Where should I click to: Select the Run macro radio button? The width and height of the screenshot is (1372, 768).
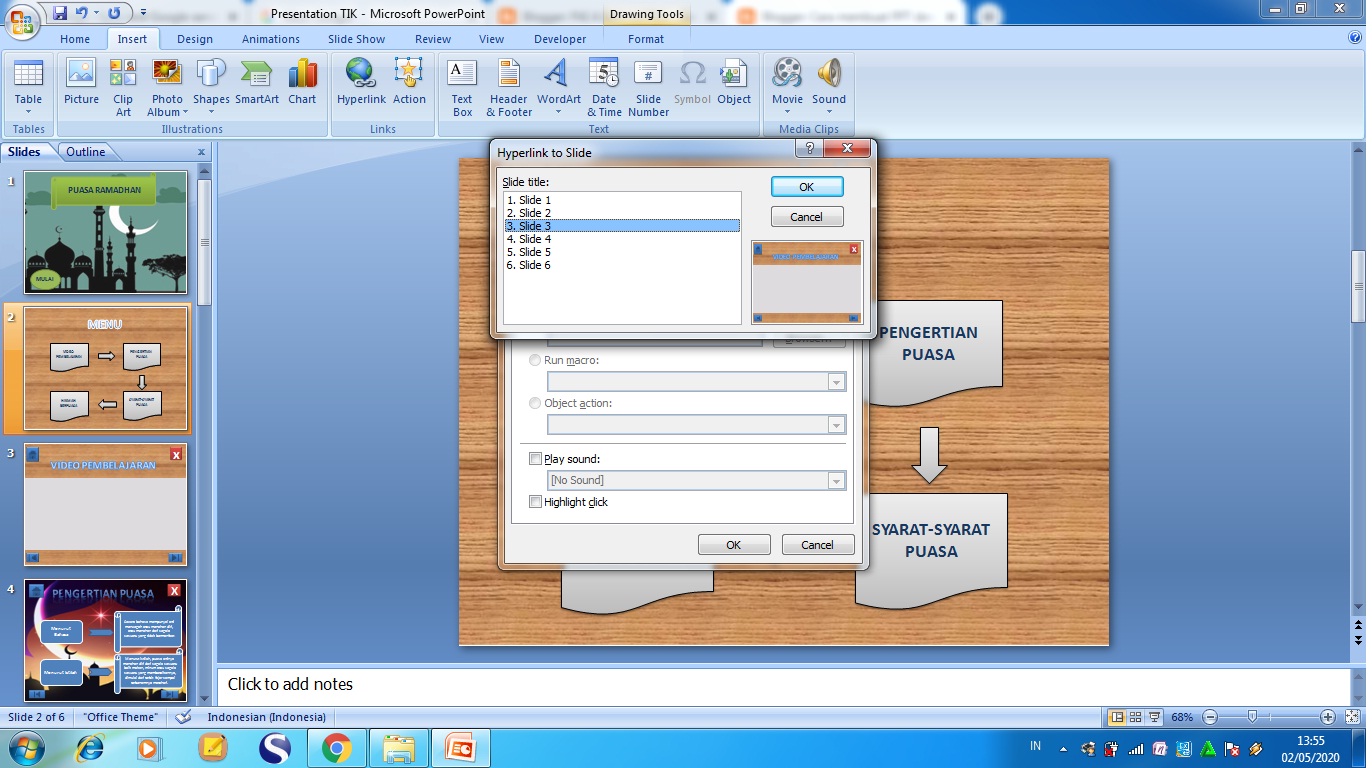(x=534, y=360)
